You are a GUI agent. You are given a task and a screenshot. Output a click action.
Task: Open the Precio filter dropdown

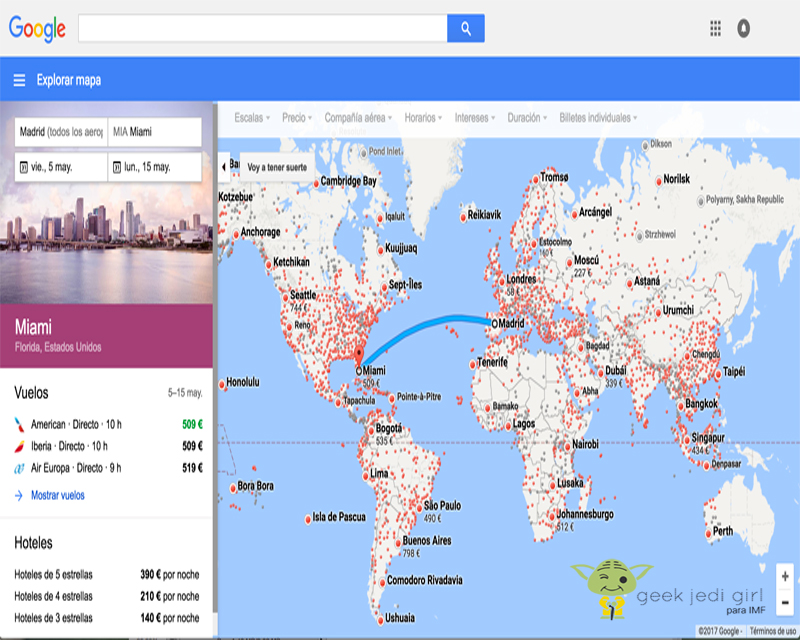[297, 118]
